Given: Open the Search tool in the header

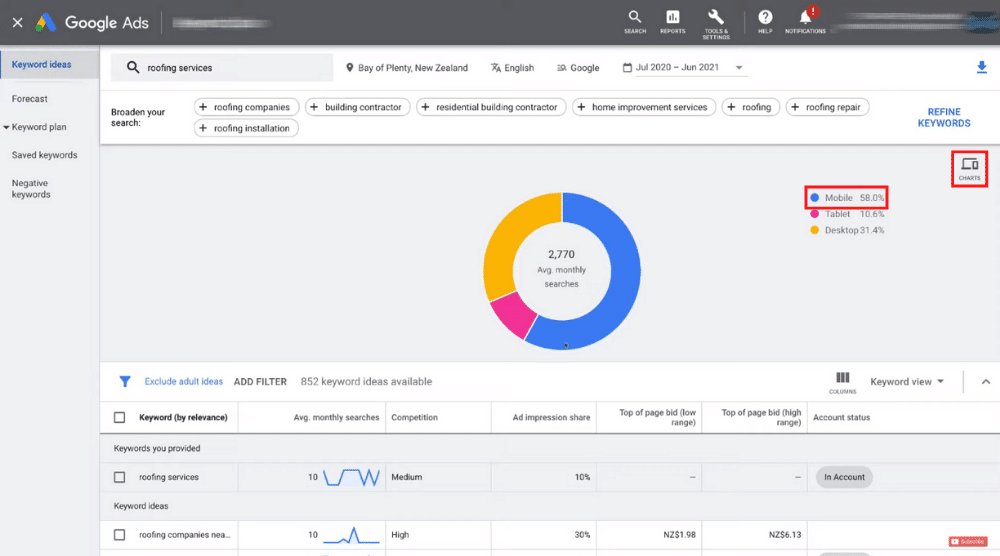Looking at the screenshot, I should [x=635, y=22].
